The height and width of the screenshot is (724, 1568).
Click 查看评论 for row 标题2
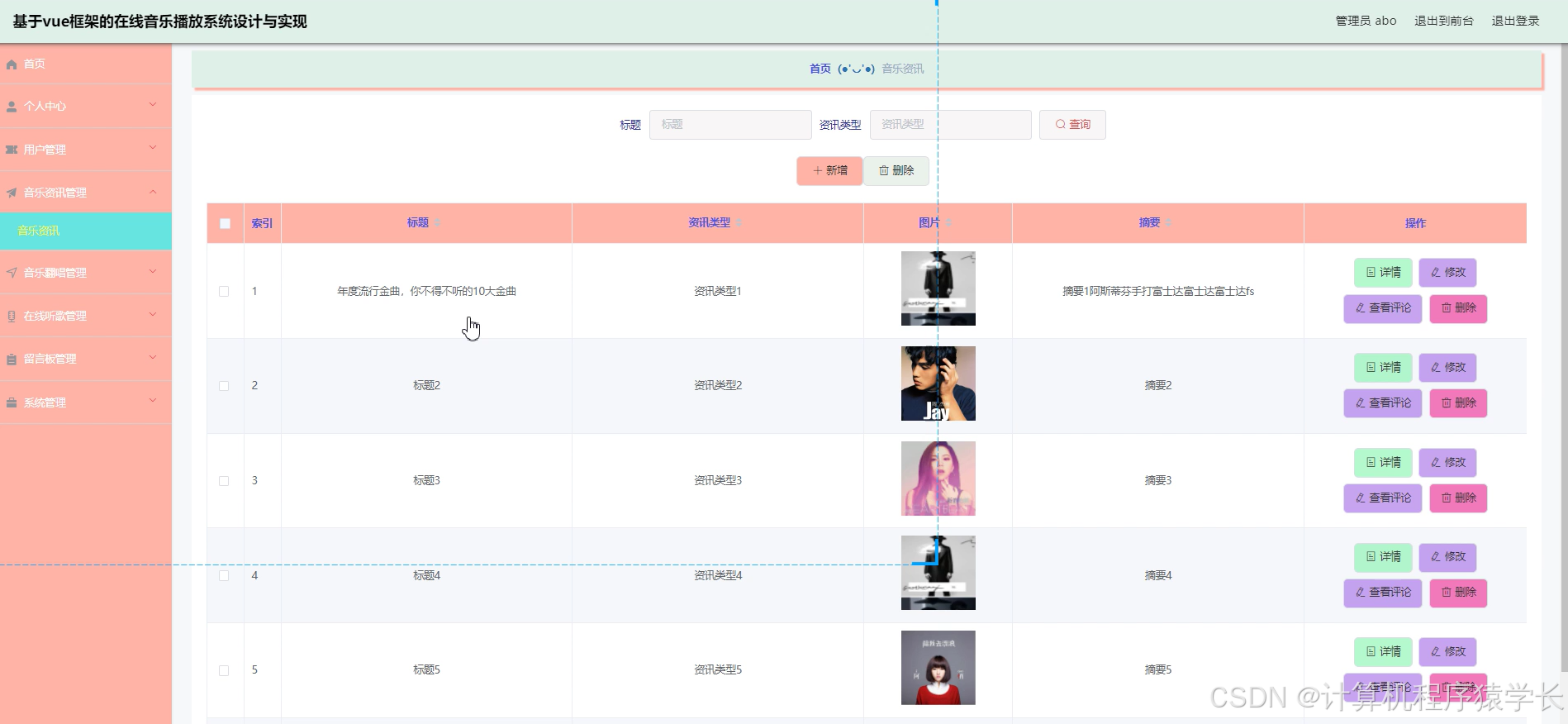1383,402
